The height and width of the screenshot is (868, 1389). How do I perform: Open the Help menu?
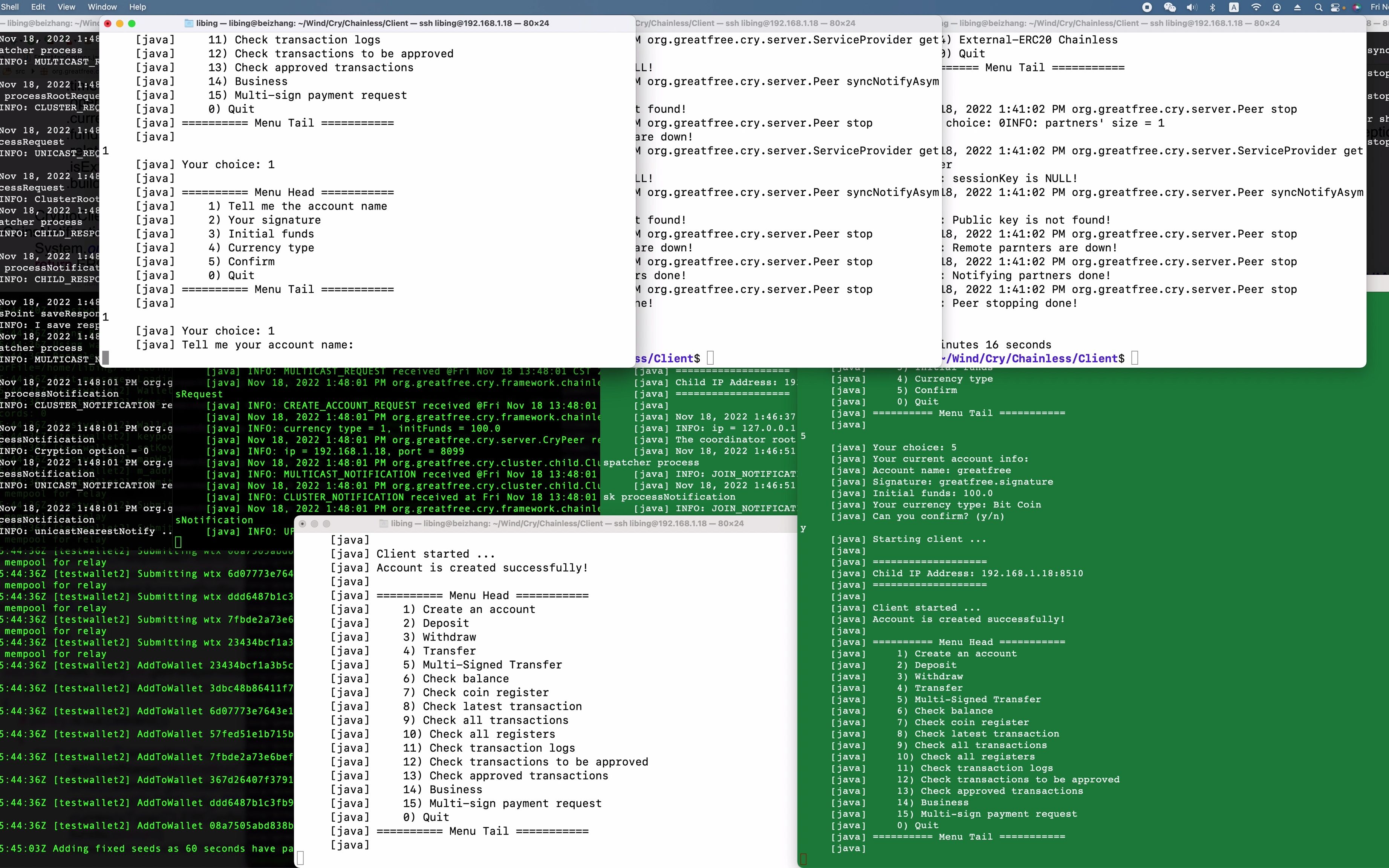coord(137,7)
